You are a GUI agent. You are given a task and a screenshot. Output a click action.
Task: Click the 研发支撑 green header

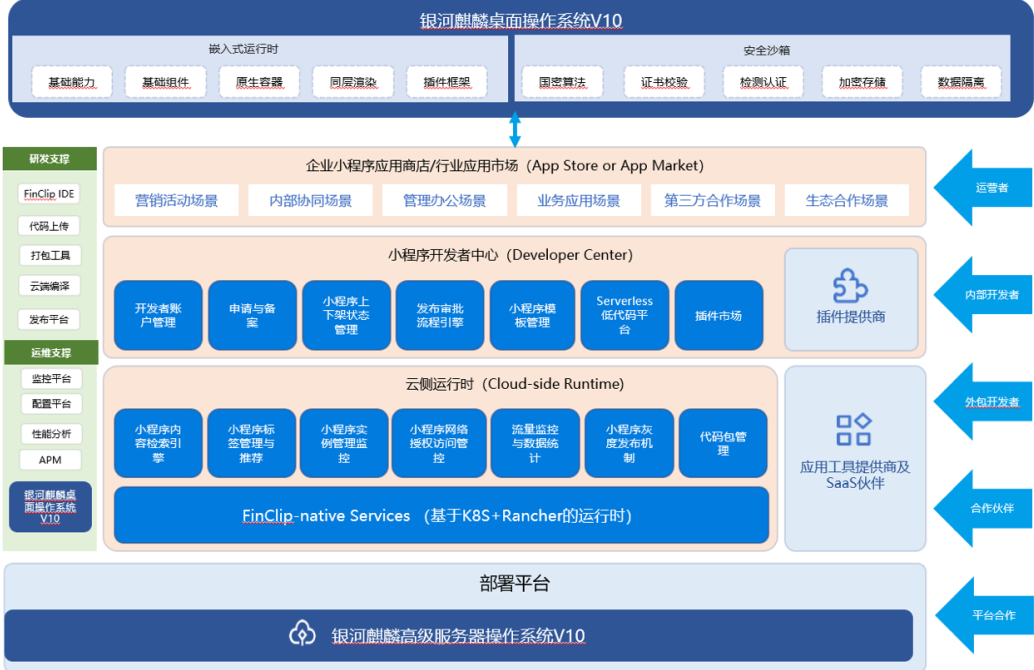point(50,159)
